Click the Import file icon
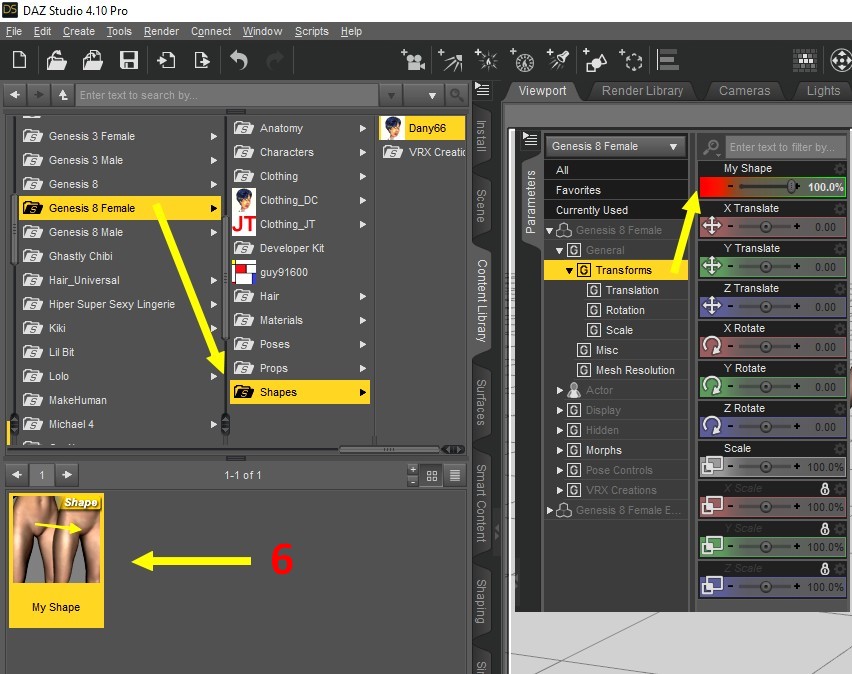The image size is (852, 674). pos(166,60)
